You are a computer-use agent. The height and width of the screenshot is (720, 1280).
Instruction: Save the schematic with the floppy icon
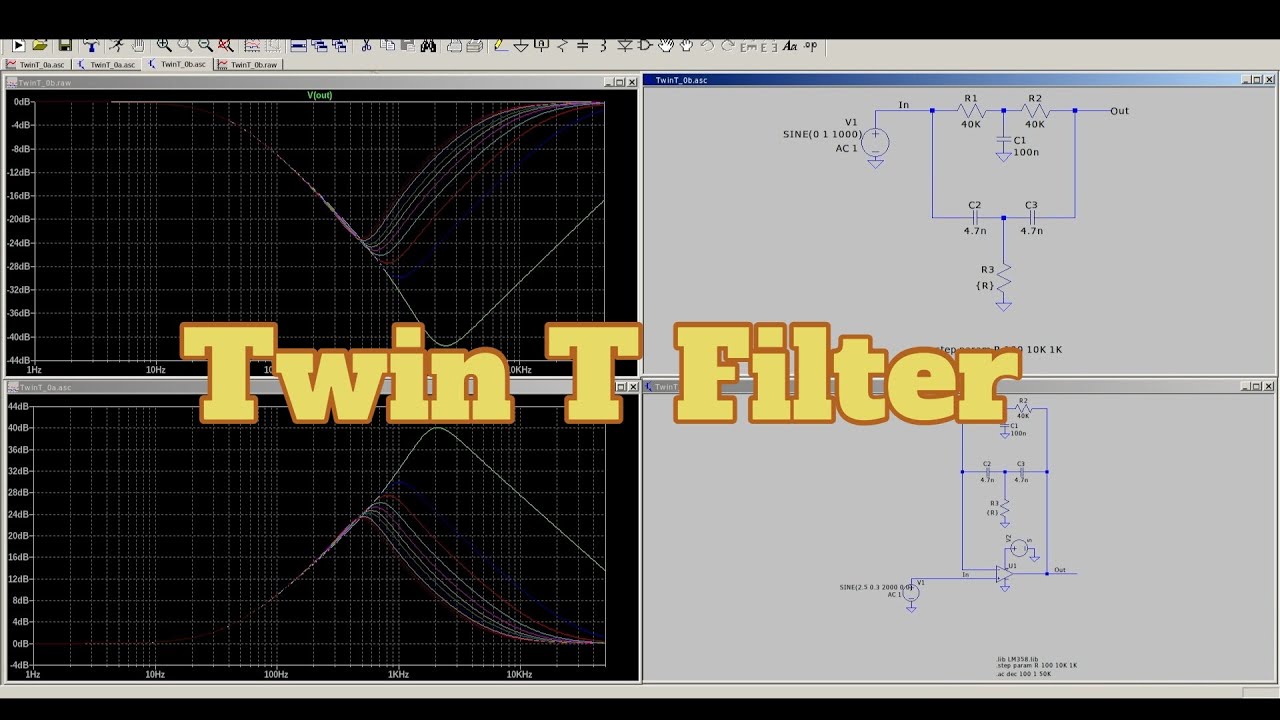(65, 45)
